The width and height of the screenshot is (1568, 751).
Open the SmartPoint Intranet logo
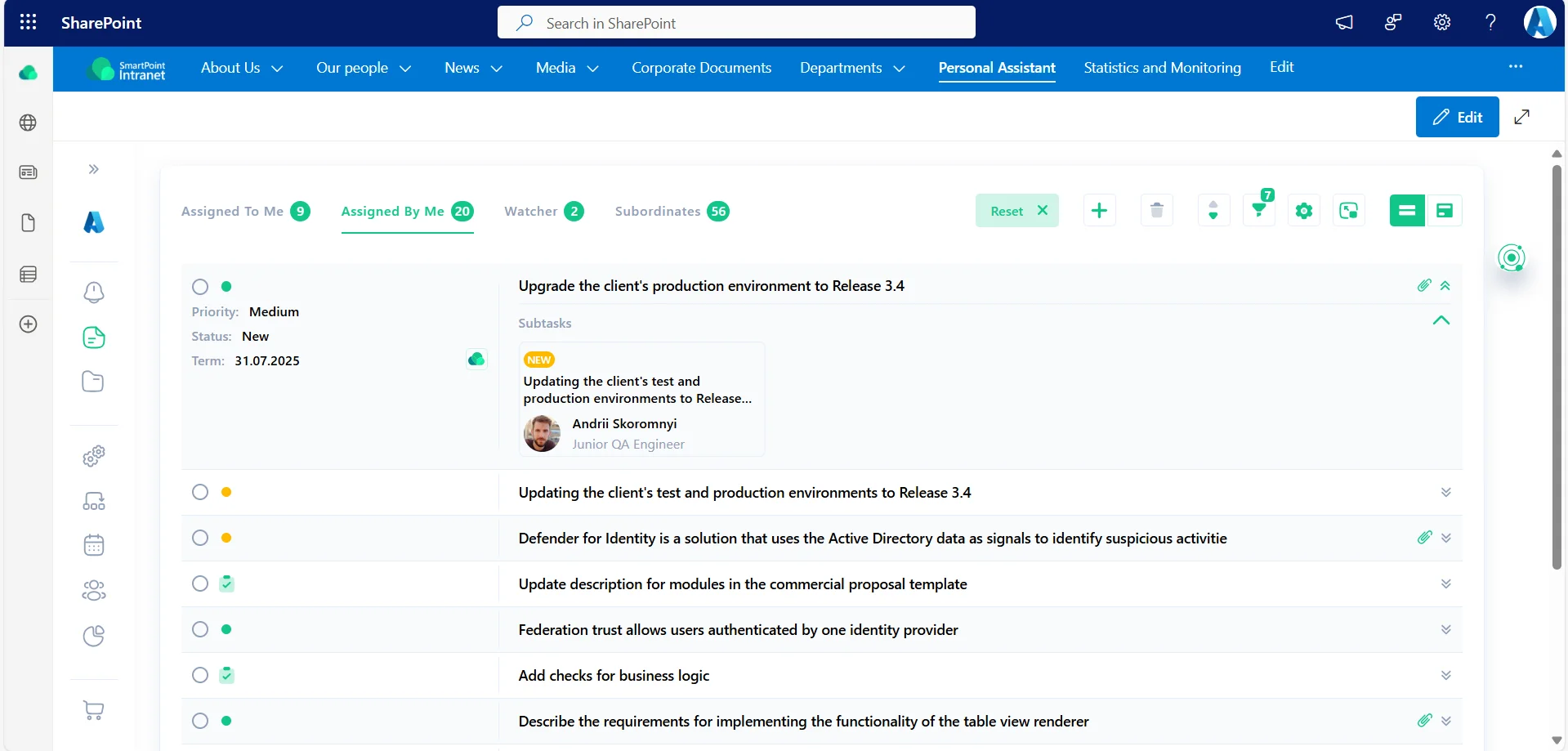pos(127,69)
